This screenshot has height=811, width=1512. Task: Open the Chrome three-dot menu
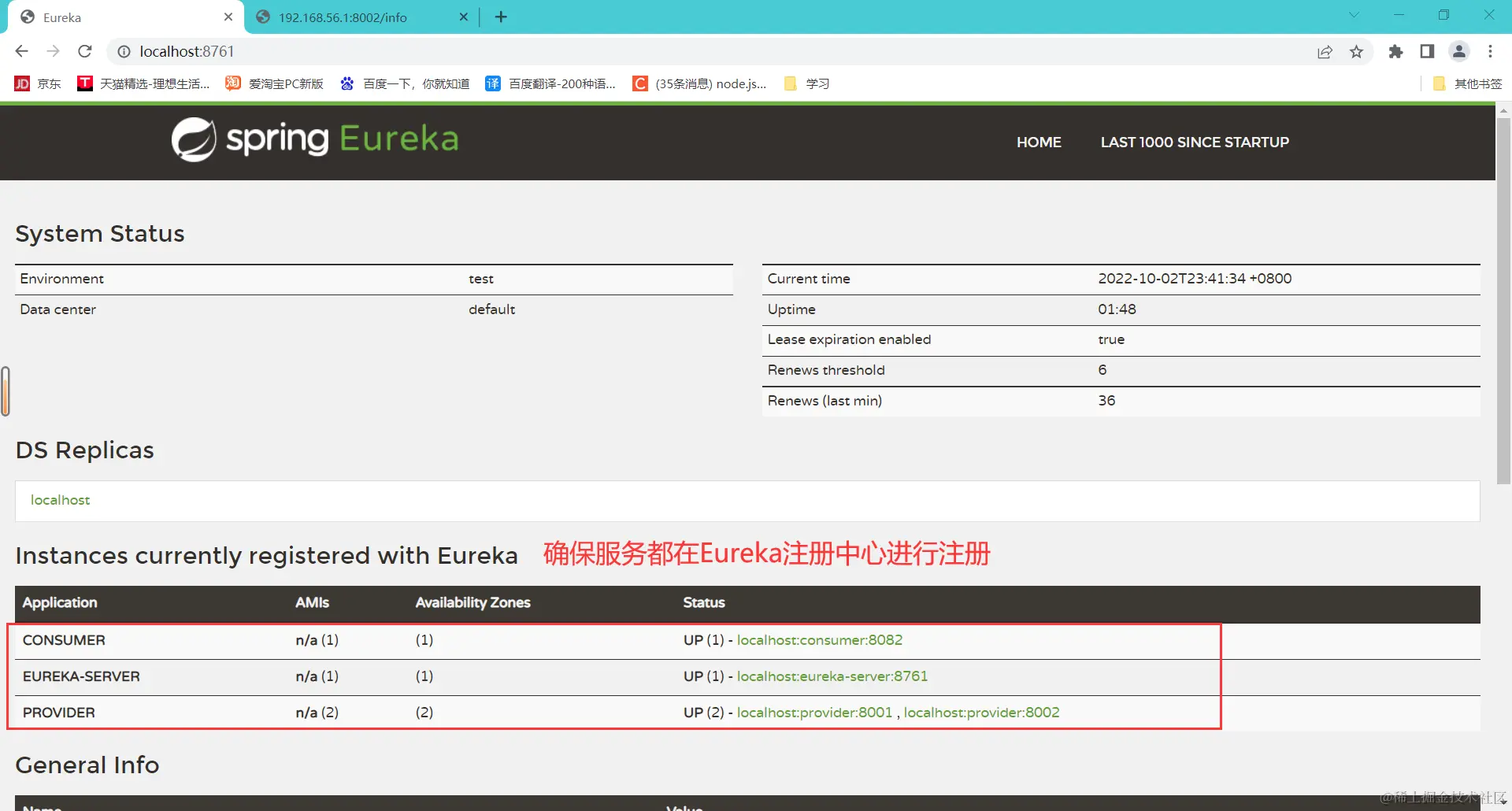[1490, 52]
